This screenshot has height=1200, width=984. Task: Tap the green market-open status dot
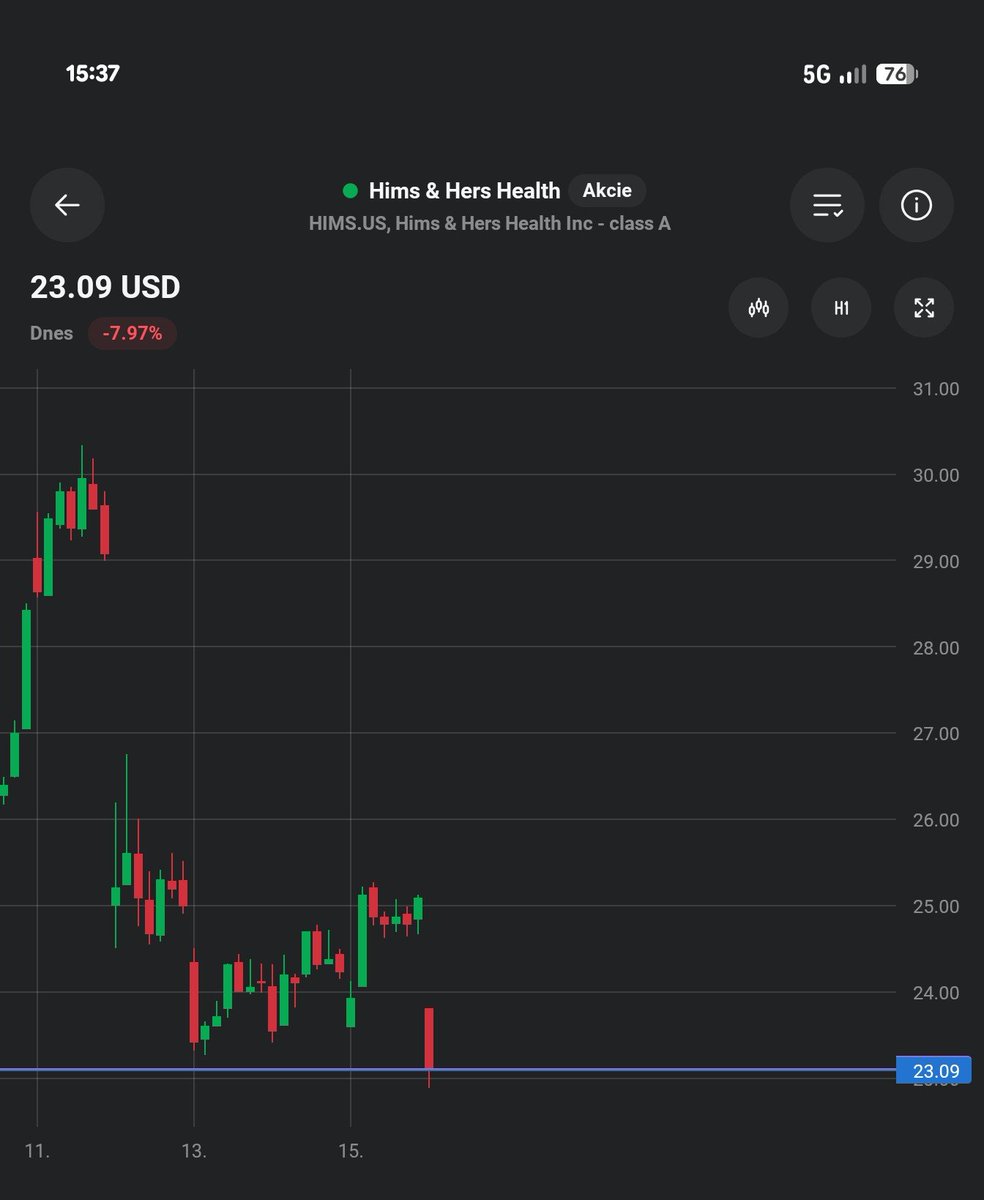(x=350, y=190)
